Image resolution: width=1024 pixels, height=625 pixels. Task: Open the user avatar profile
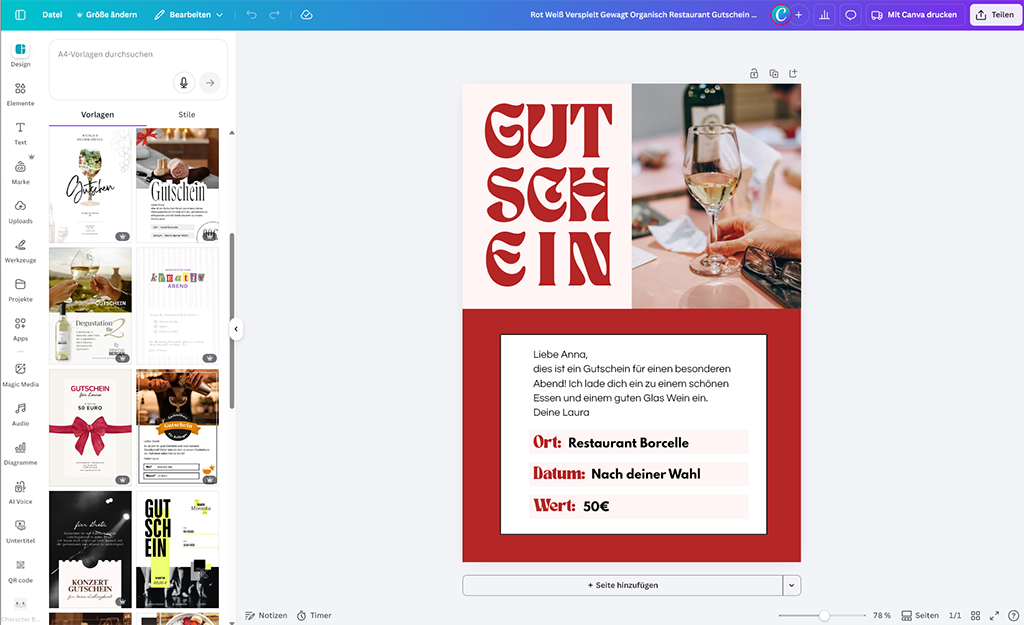point(780,14)
